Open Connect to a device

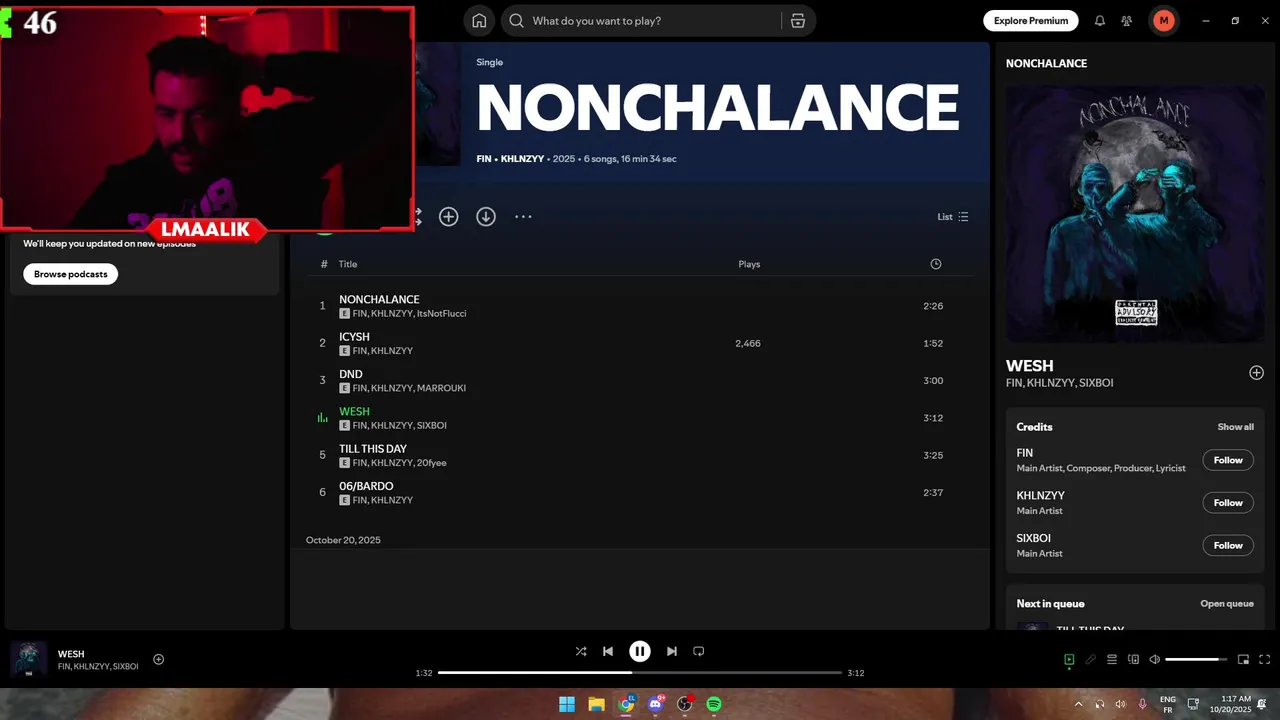[1133, 659]
